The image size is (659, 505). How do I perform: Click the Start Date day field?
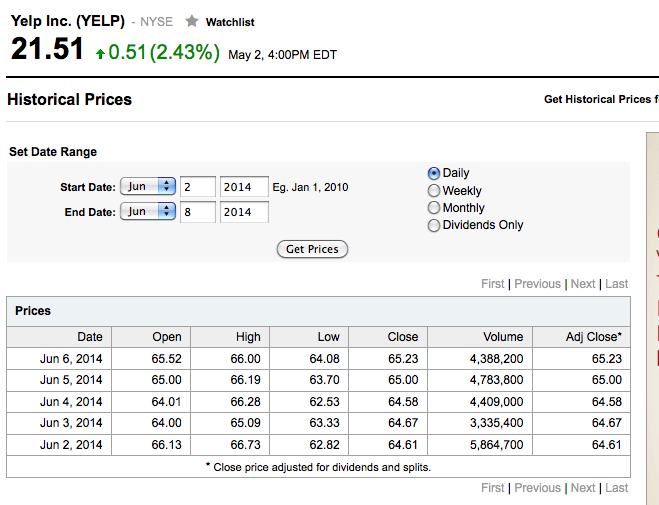(198, 187)
